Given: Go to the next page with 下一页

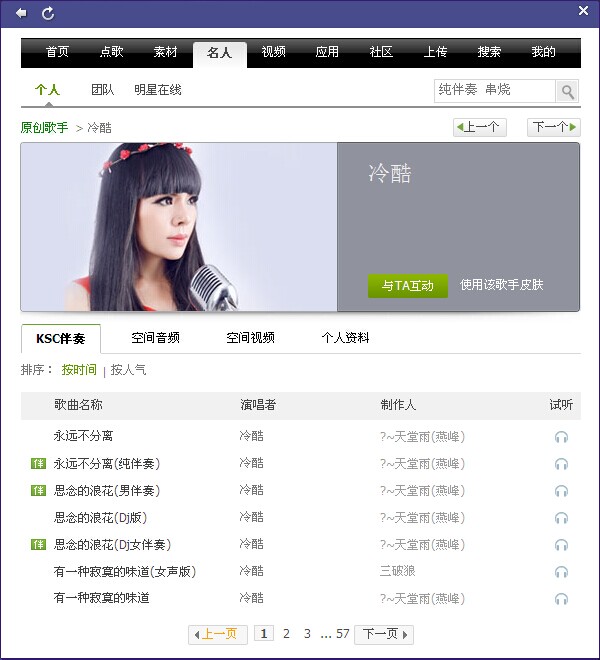Looking at the screenshot, I should [384, 634].
